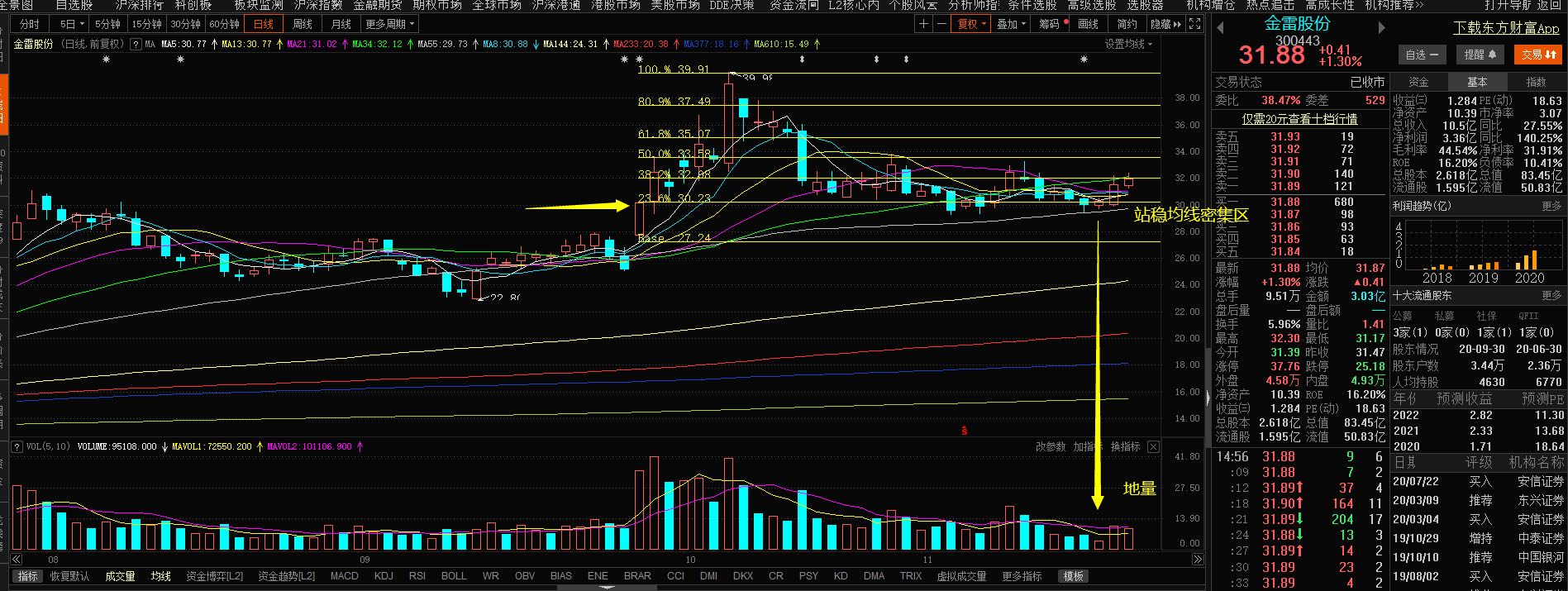Screen dimensions: 1568x591
Task: Click the red S signal marker near bottom
Action: [x=964, y=430]
